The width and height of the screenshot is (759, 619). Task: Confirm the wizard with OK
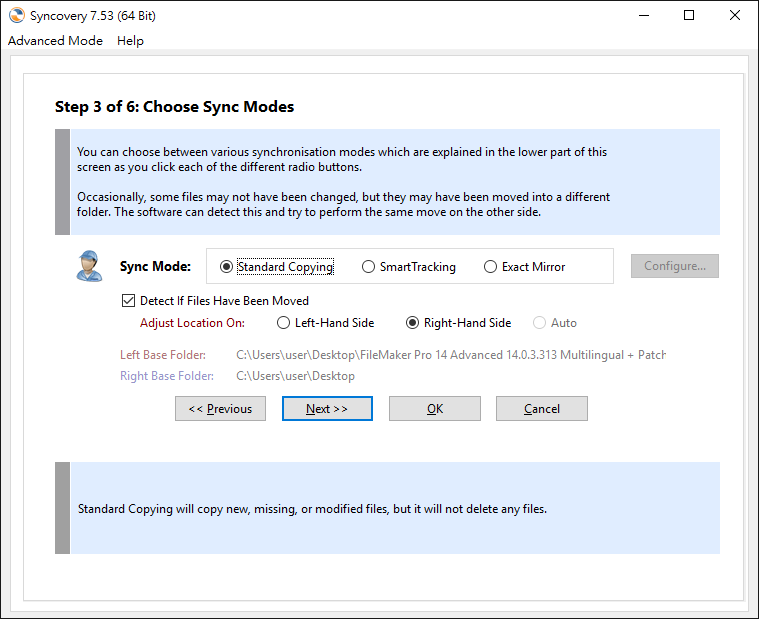pos(435,408)
